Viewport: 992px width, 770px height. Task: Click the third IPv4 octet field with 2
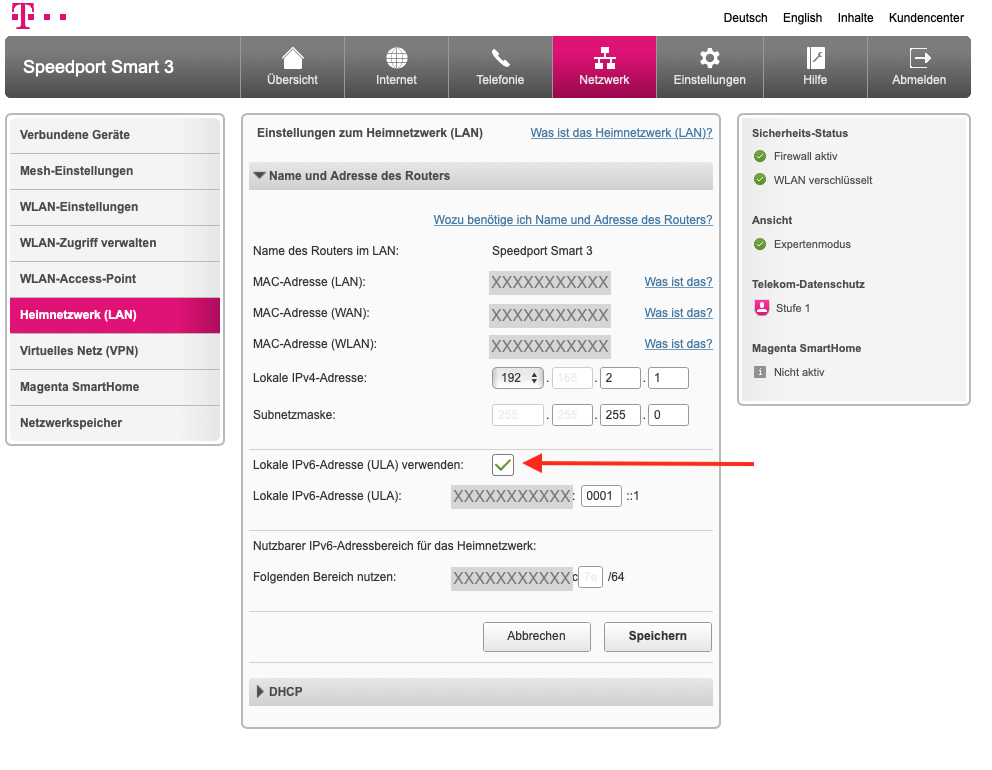click(x=621, y=378)
